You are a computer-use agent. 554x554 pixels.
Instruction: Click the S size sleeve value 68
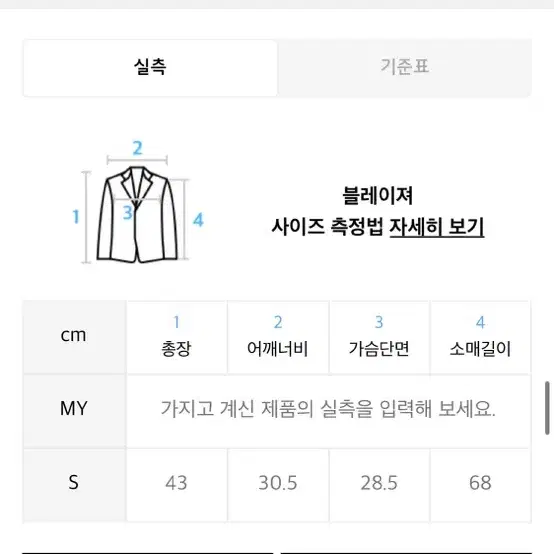pos(481,483)
